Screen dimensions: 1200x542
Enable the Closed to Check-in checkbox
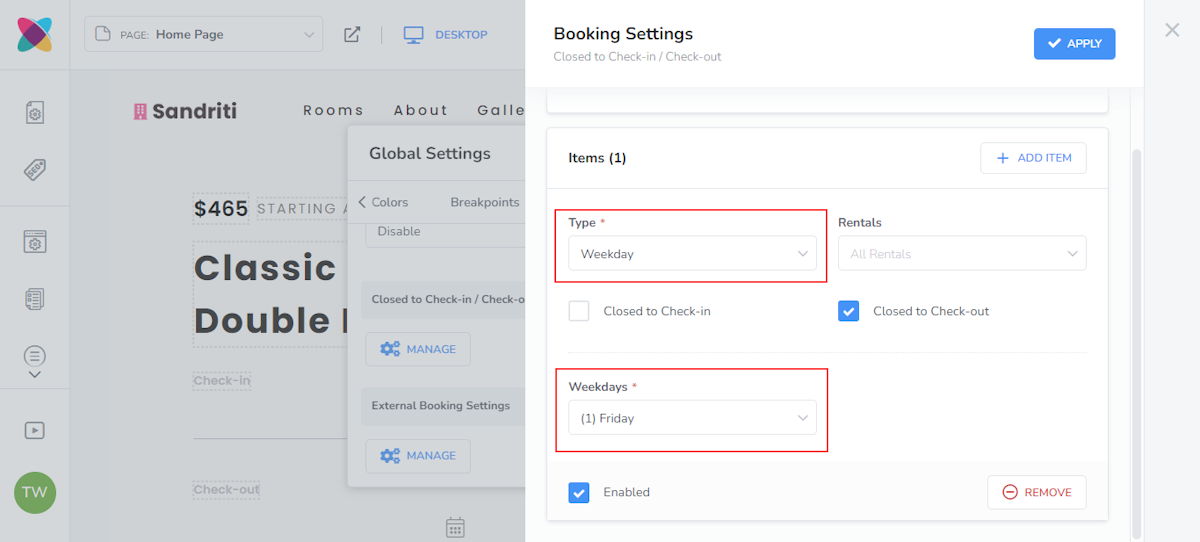[x=579, y=311]
